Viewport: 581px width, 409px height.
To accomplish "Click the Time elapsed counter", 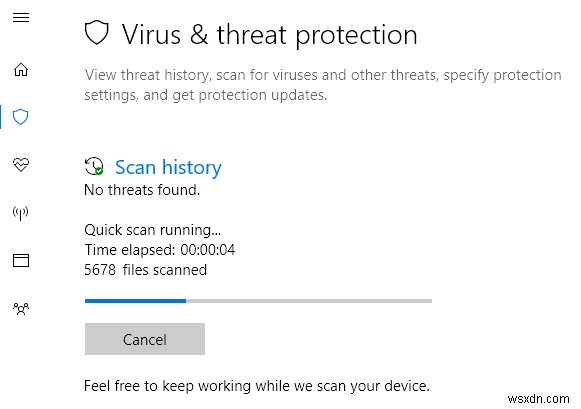I will [x=160, y=250].
